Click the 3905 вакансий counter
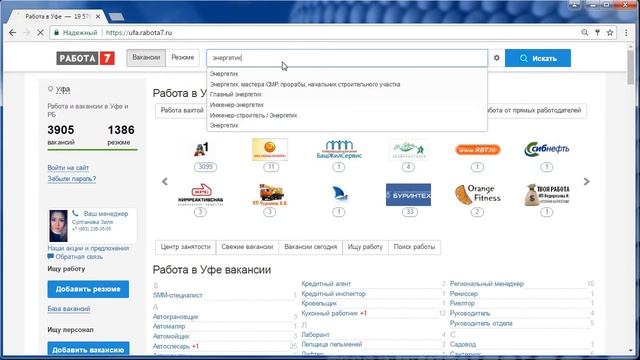 coord(61,135)
